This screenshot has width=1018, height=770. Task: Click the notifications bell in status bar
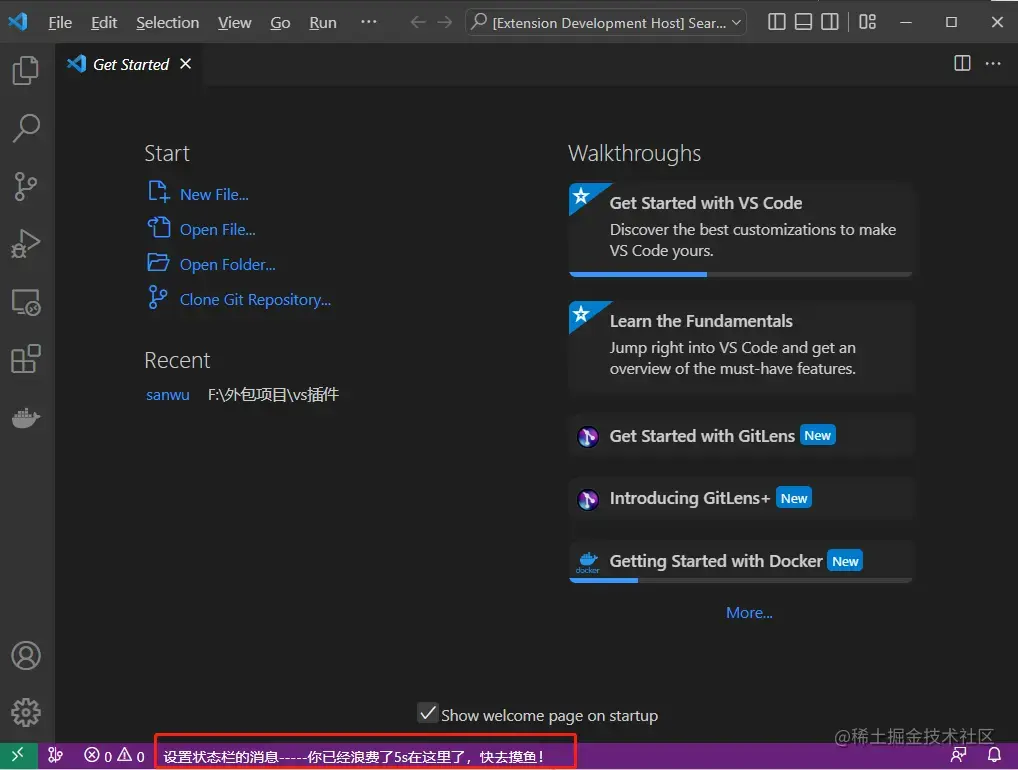tap(994, 755)
